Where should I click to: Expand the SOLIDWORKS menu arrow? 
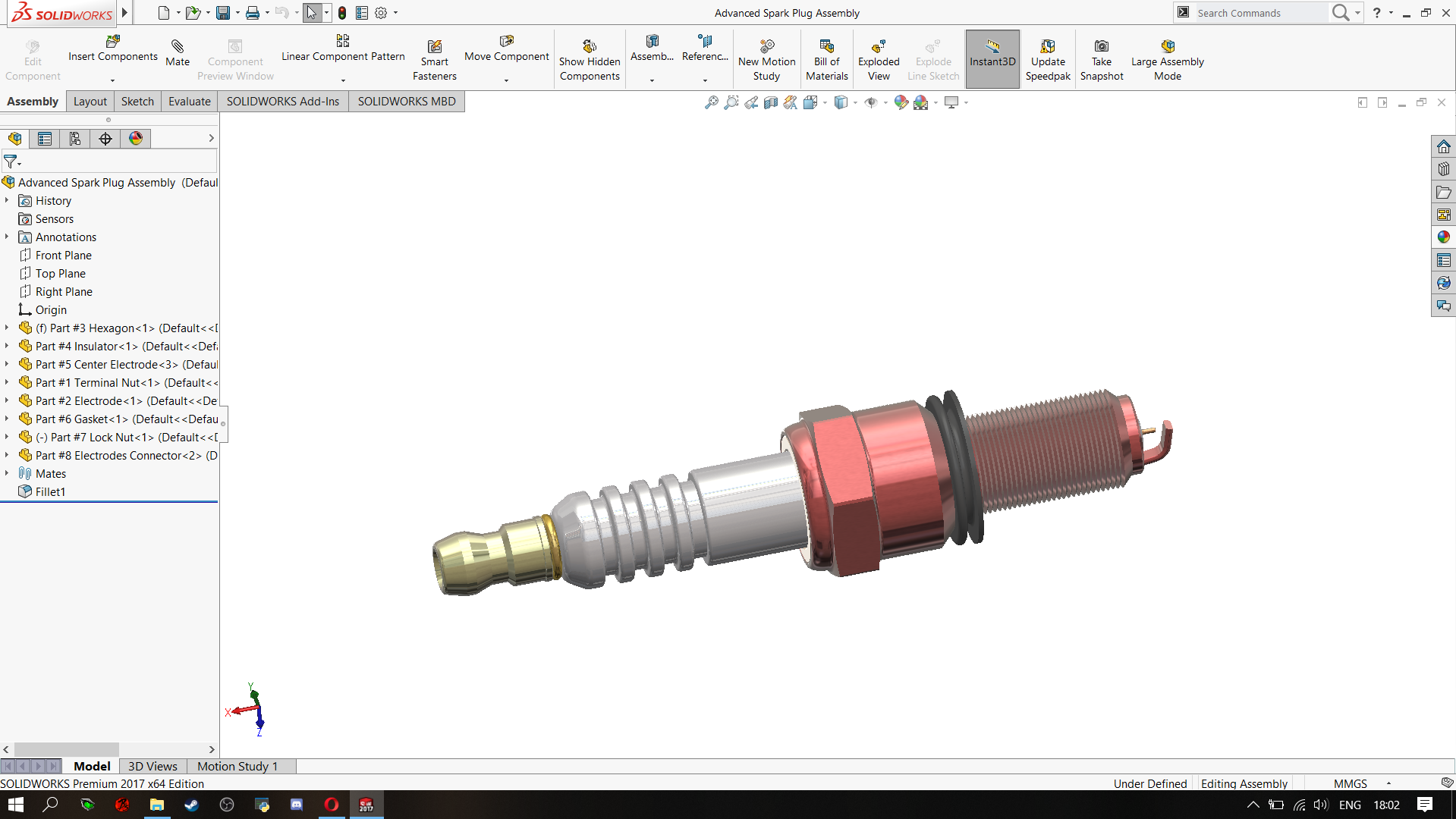[125, 13]
